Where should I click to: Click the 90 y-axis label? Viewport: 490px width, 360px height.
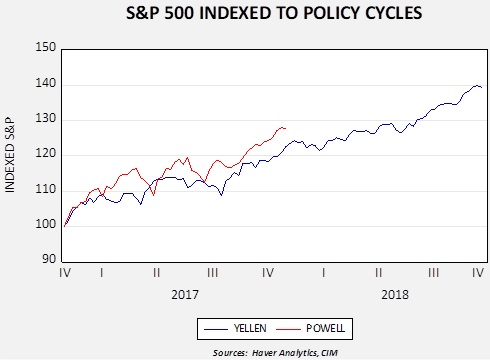49,259
